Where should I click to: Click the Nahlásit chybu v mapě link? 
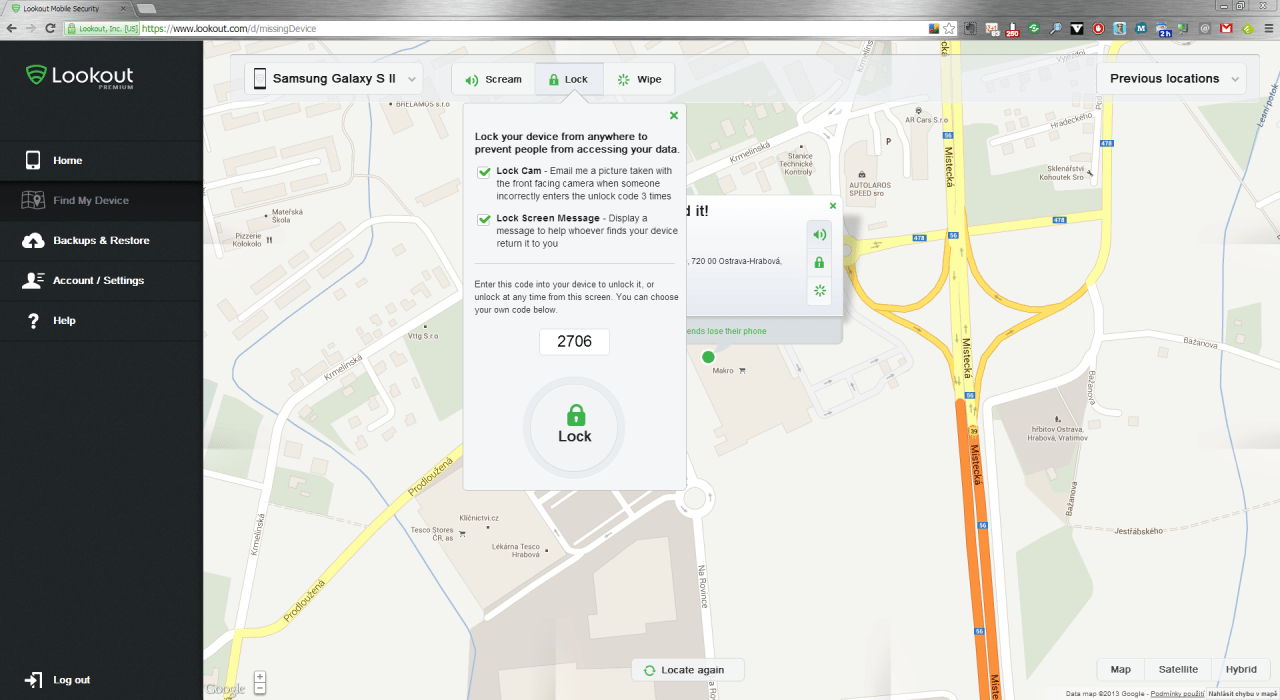tap(1243, 693)
